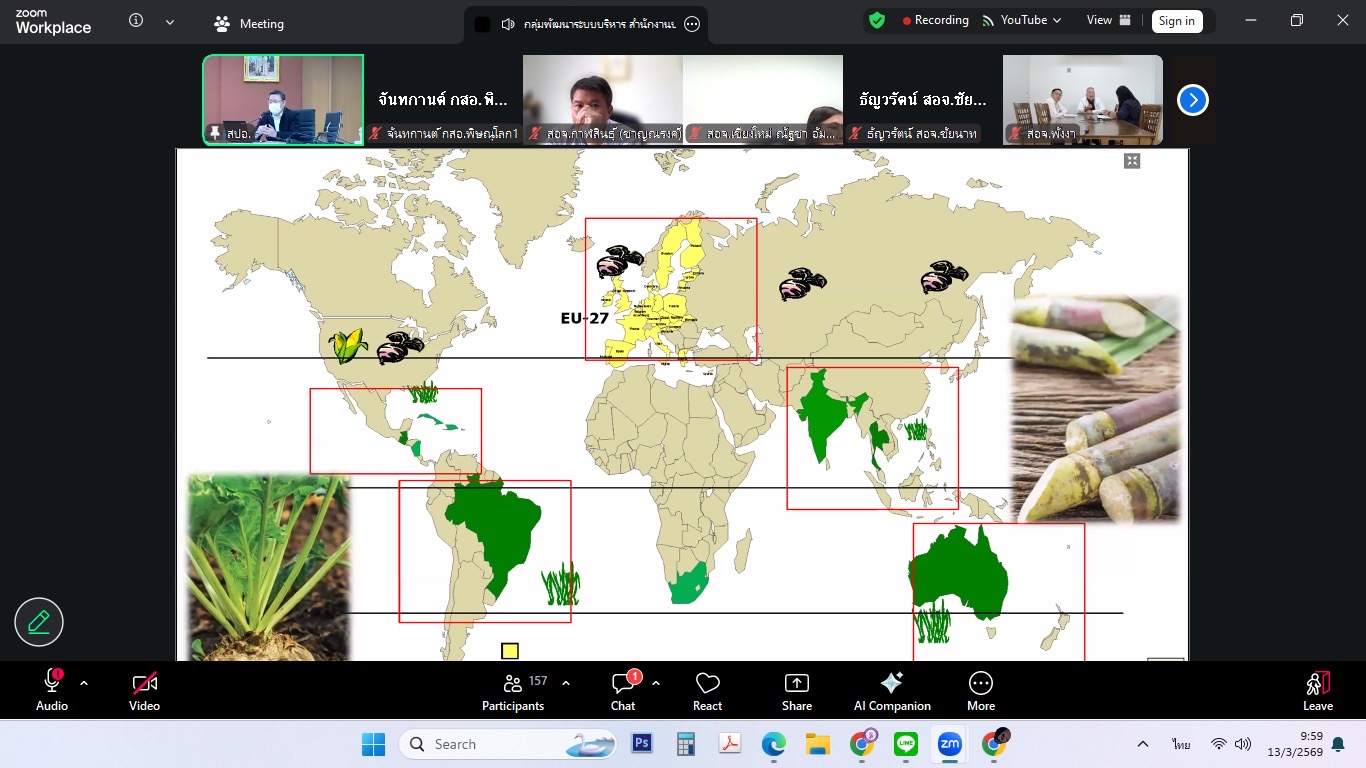
Task: Expand the YouTube livestream dropdown
Action: click(x=1057, y=21)
